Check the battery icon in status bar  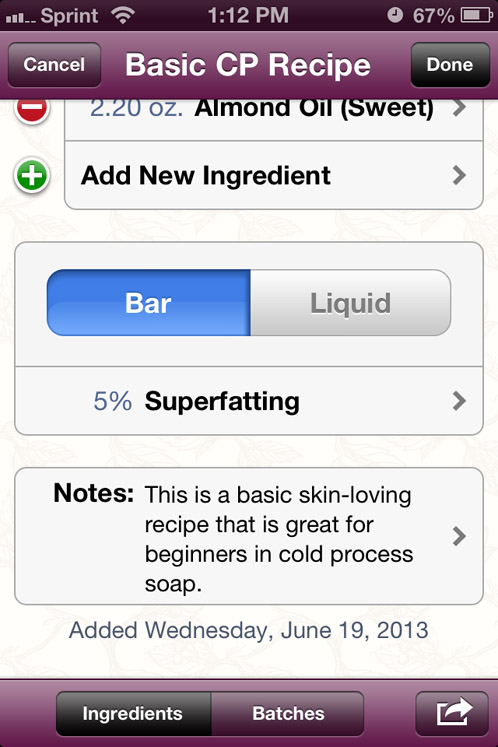477,15
